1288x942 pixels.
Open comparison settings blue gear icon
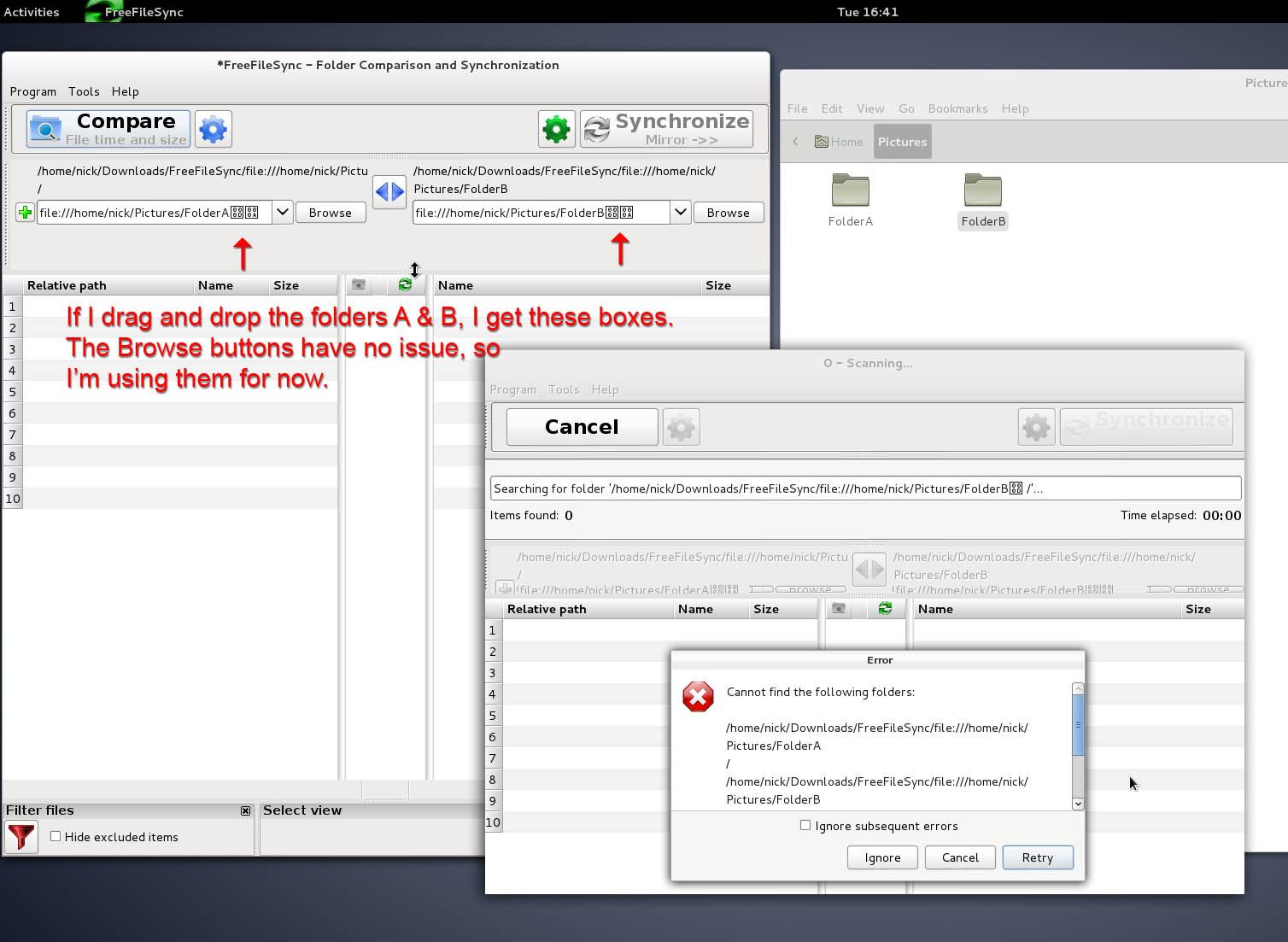pyautogui.click(x=214, y=129)
